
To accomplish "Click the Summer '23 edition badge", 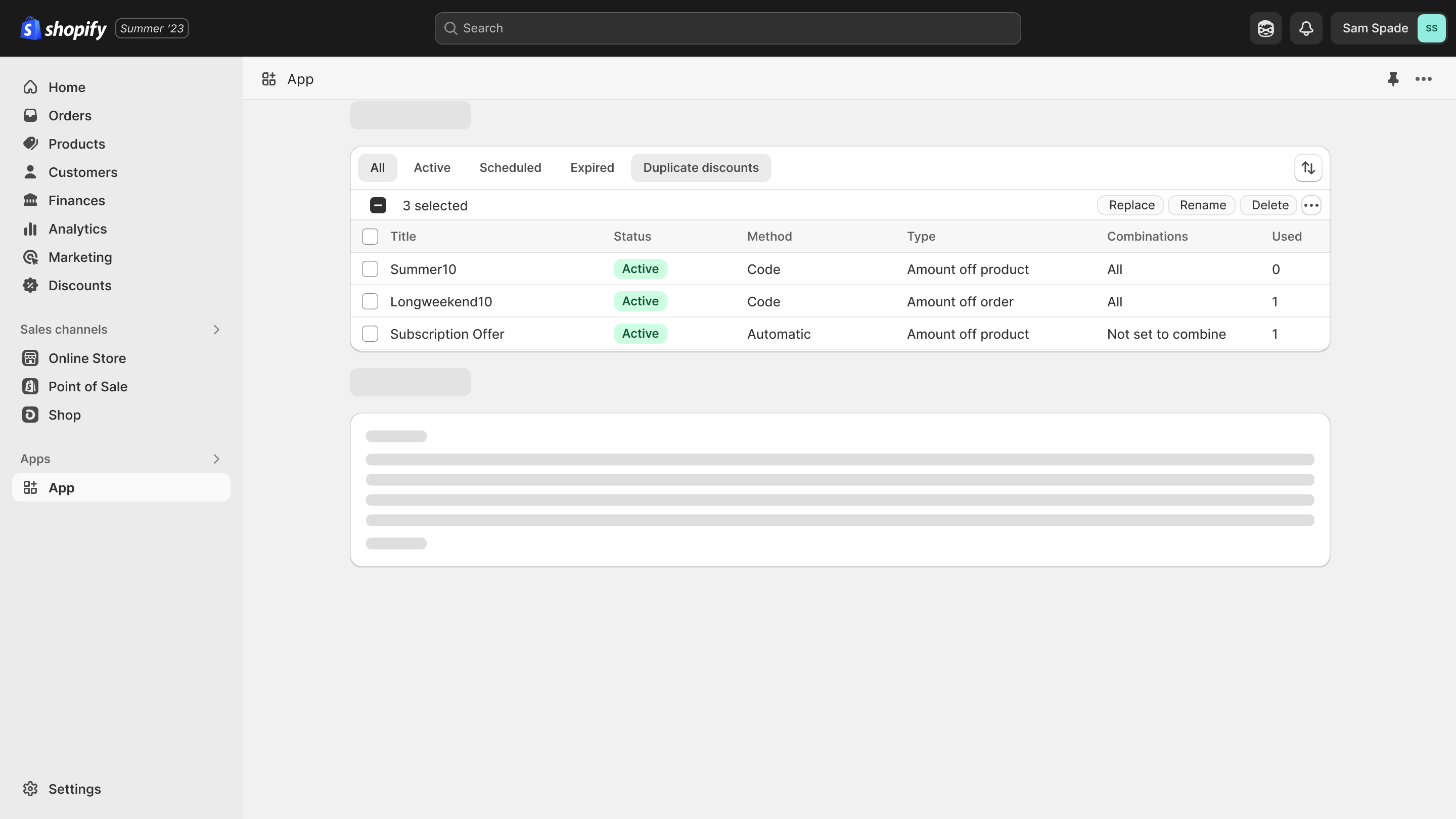I will 152,28.
